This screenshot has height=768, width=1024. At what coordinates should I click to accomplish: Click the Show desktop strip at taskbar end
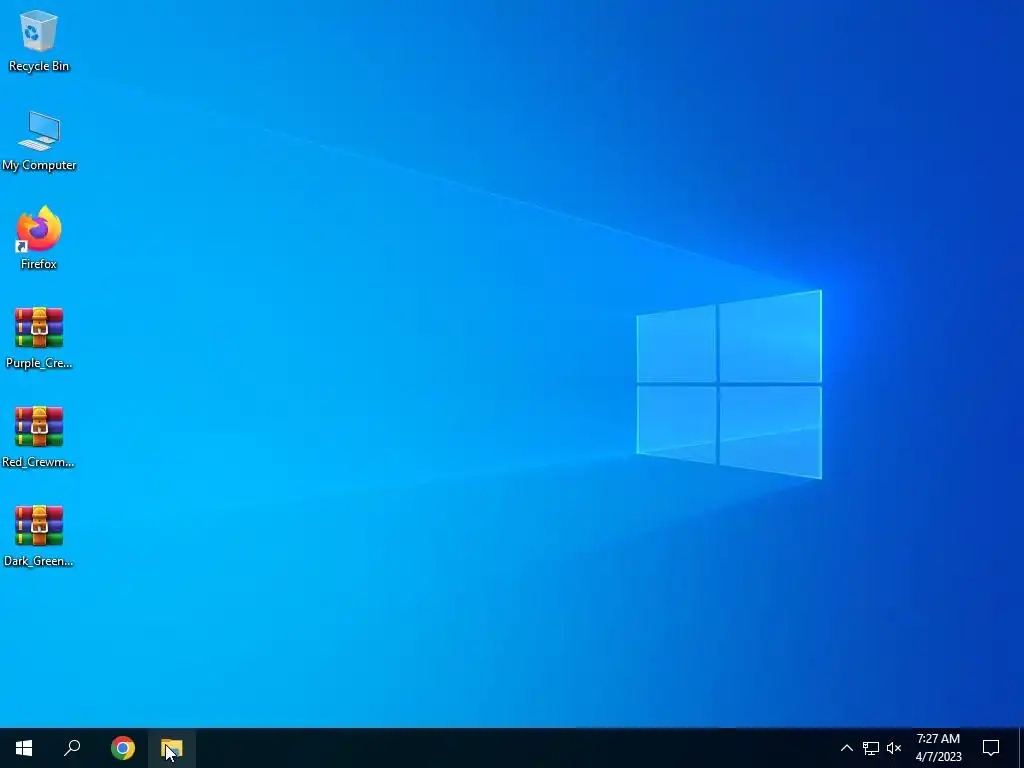pos(1021,748)
